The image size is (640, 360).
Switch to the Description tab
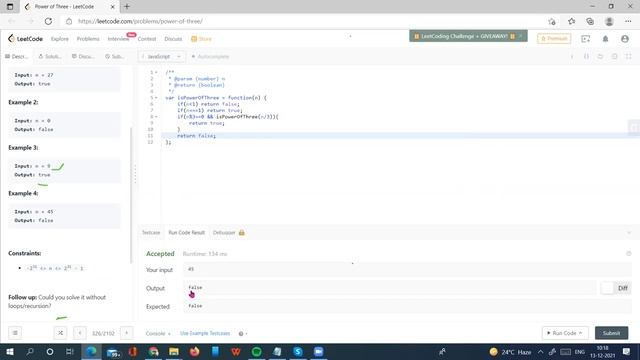(17, 56)
